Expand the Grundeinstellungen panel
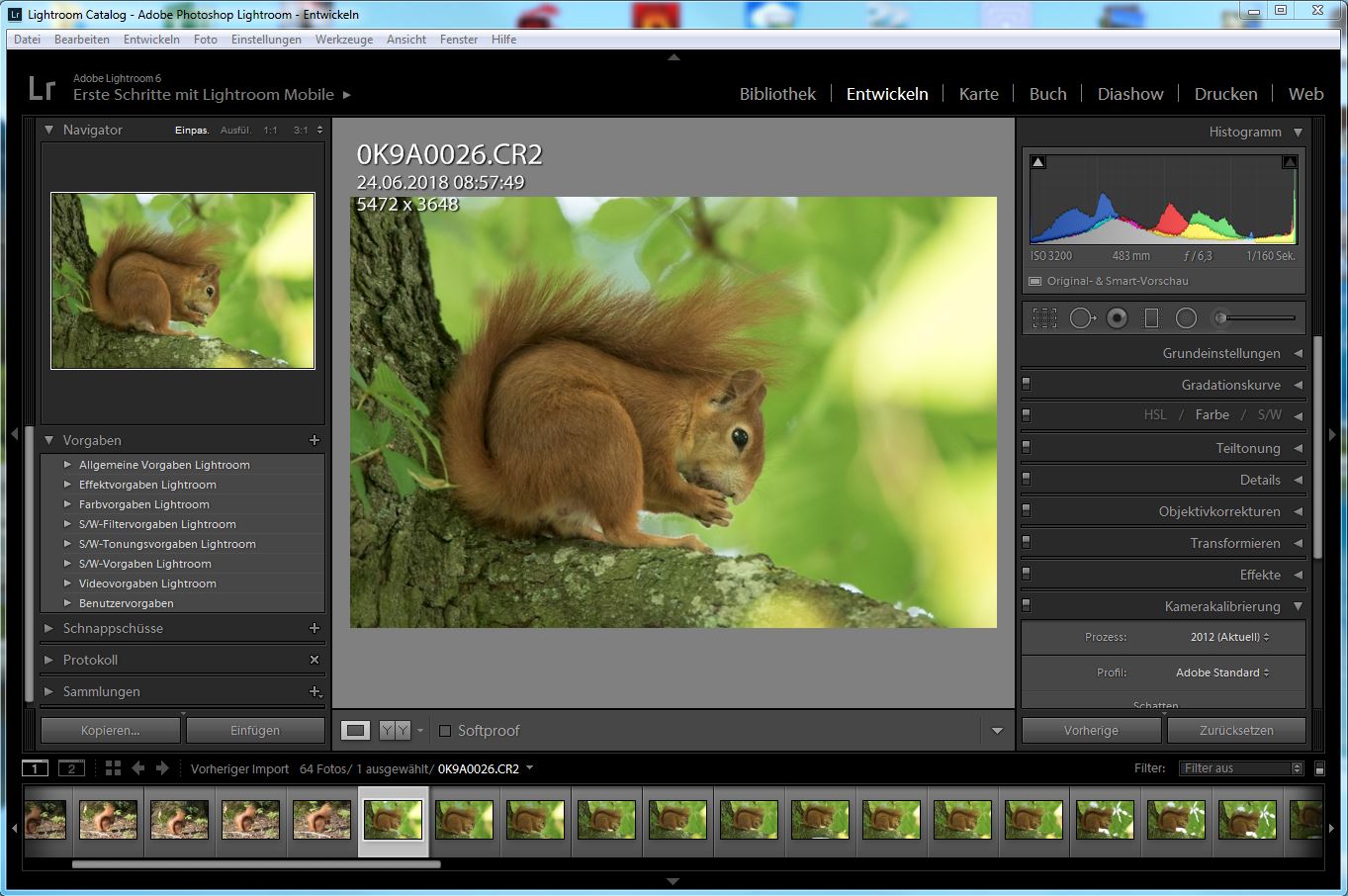Screen dimensions: 1348x896 1221,353
